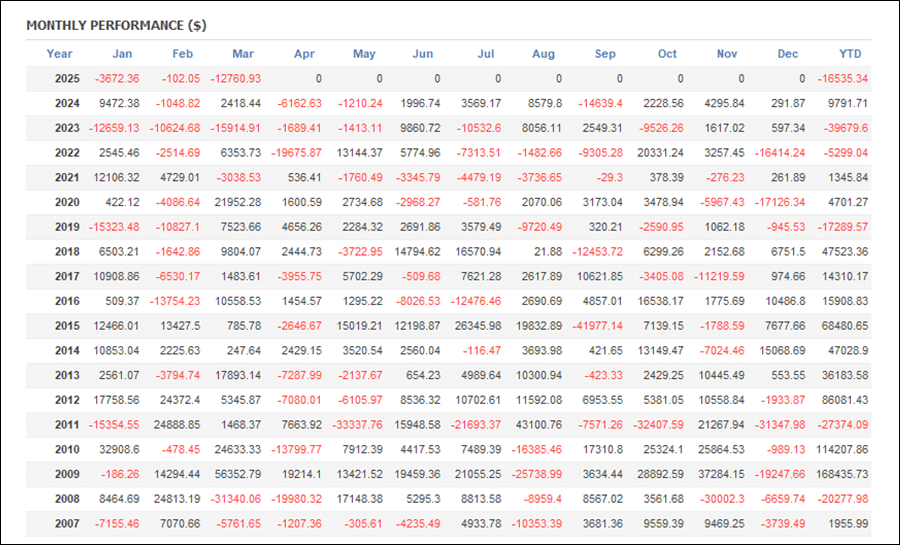
Task: Select the 2022 October value 20331.24
Action: coord(661,153)
